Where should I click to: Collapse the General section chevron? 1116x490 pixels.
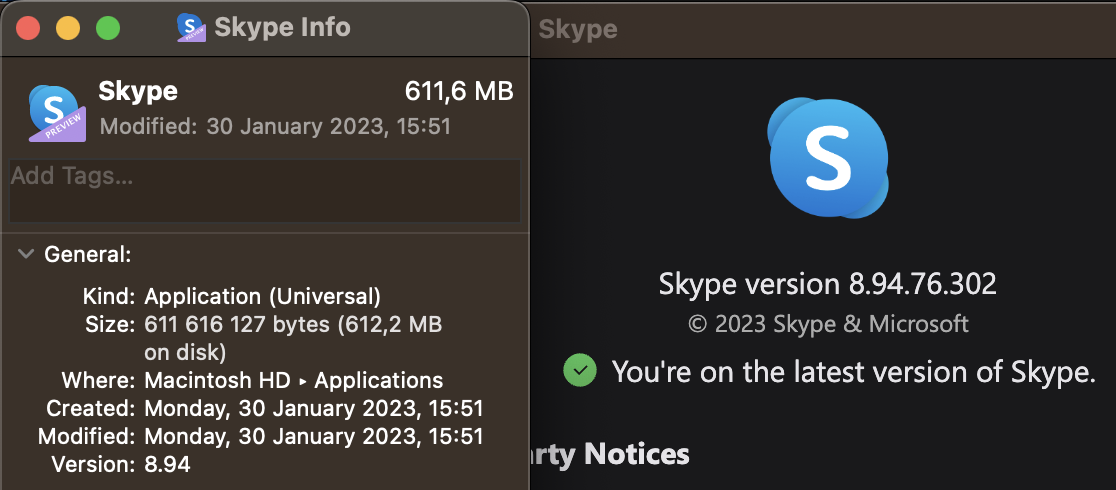click(25, 255)
